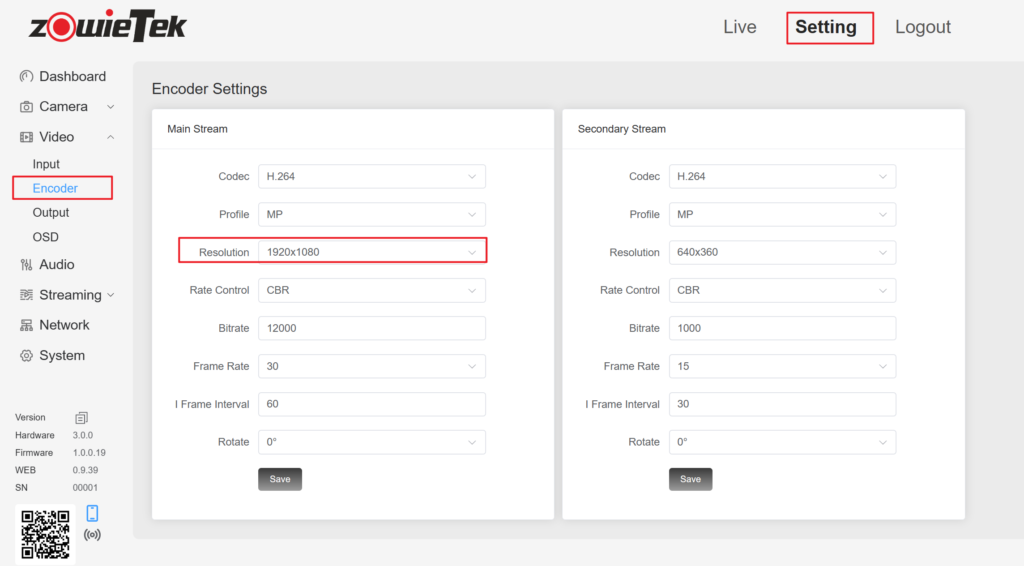Viewport: 1024px width, 566px height.
Task: Open the Audio settings section
Action: 56,265
